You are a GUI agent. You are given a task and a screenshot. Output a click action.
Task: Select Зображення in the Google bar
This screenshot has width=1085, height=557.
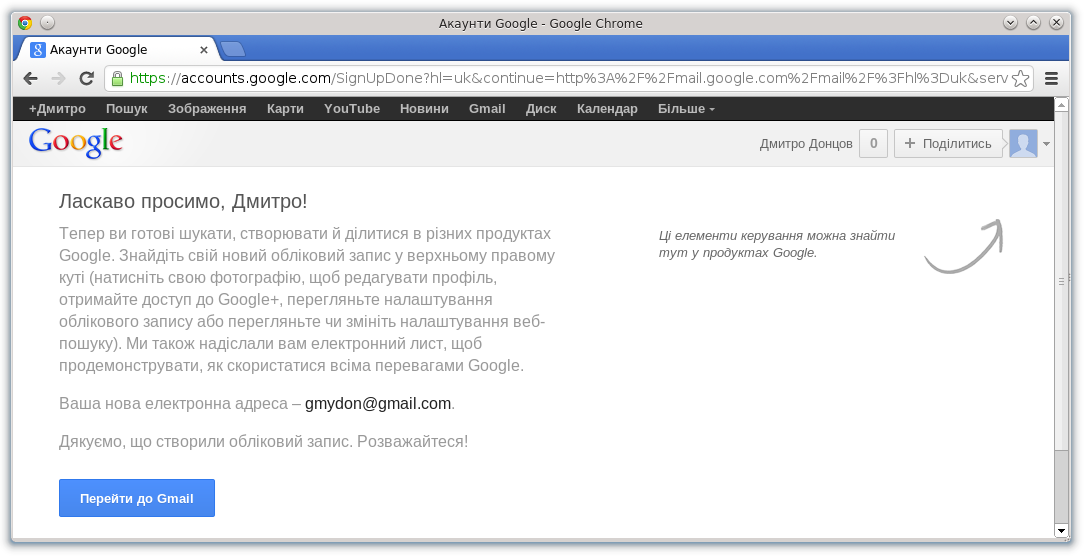click(x=207, y=109)
